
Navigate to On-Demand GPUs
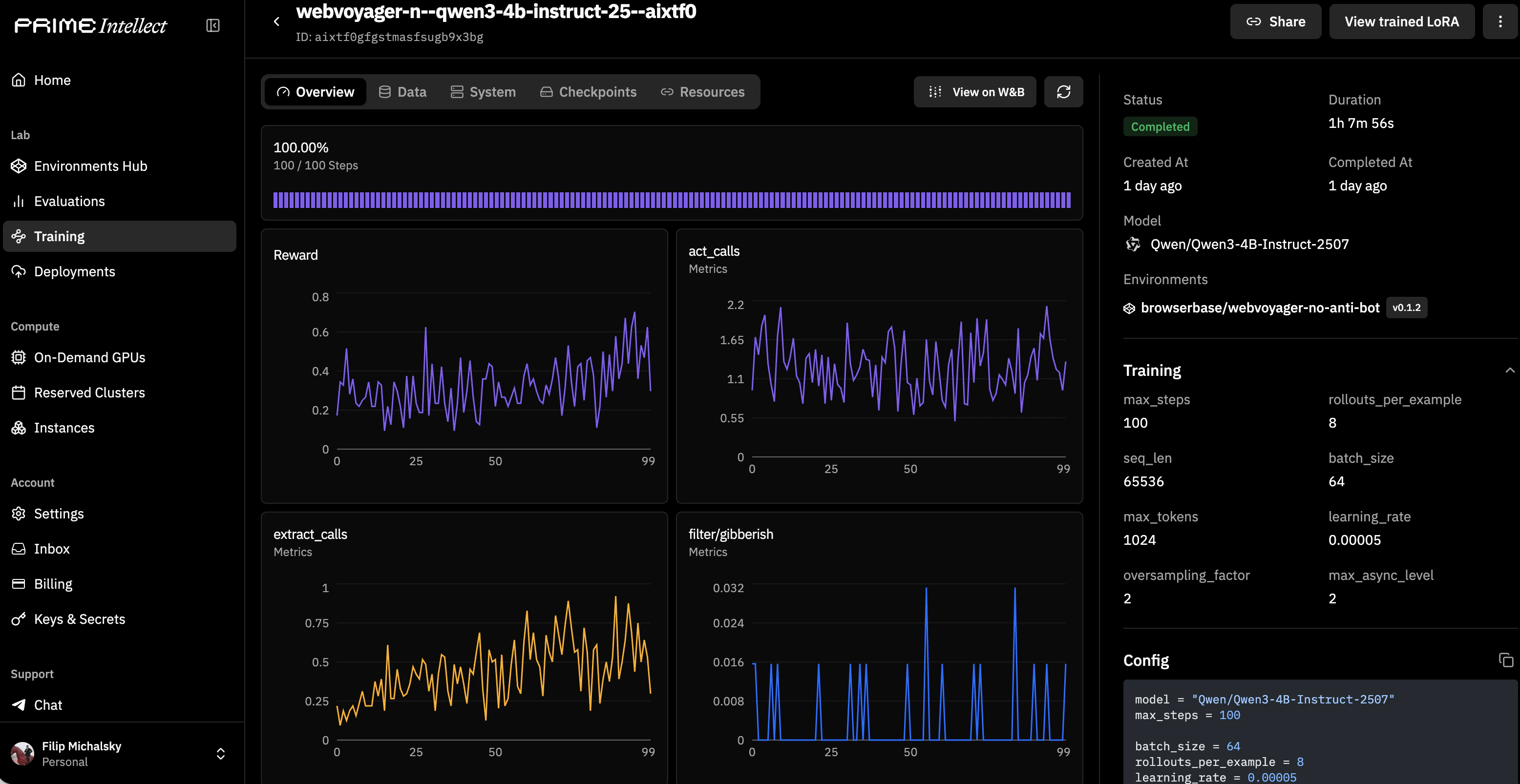[90, 357]
